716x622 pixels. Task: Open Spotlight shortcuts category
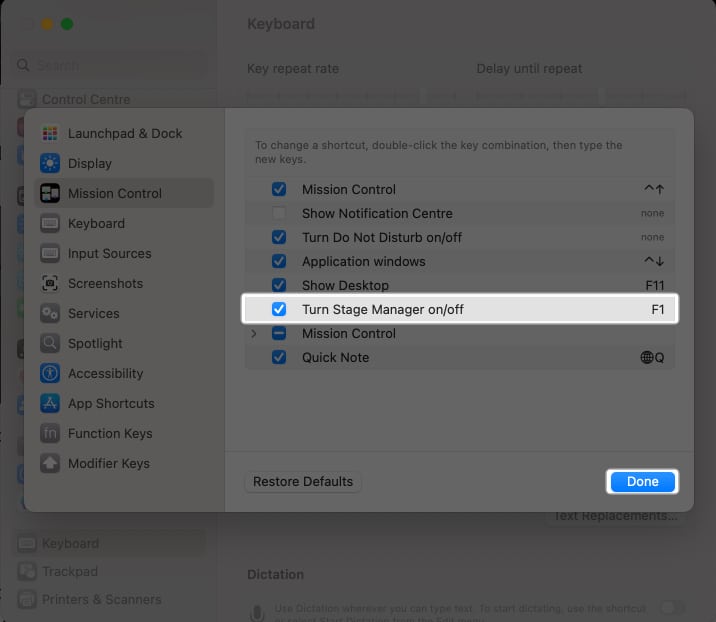(x=124, y=343)
